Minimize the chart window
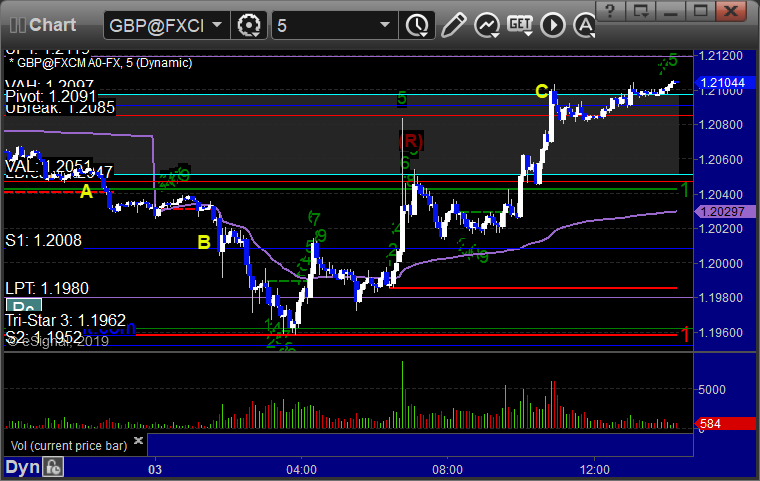This screenshot has width=760, height=481. (670, 11)
